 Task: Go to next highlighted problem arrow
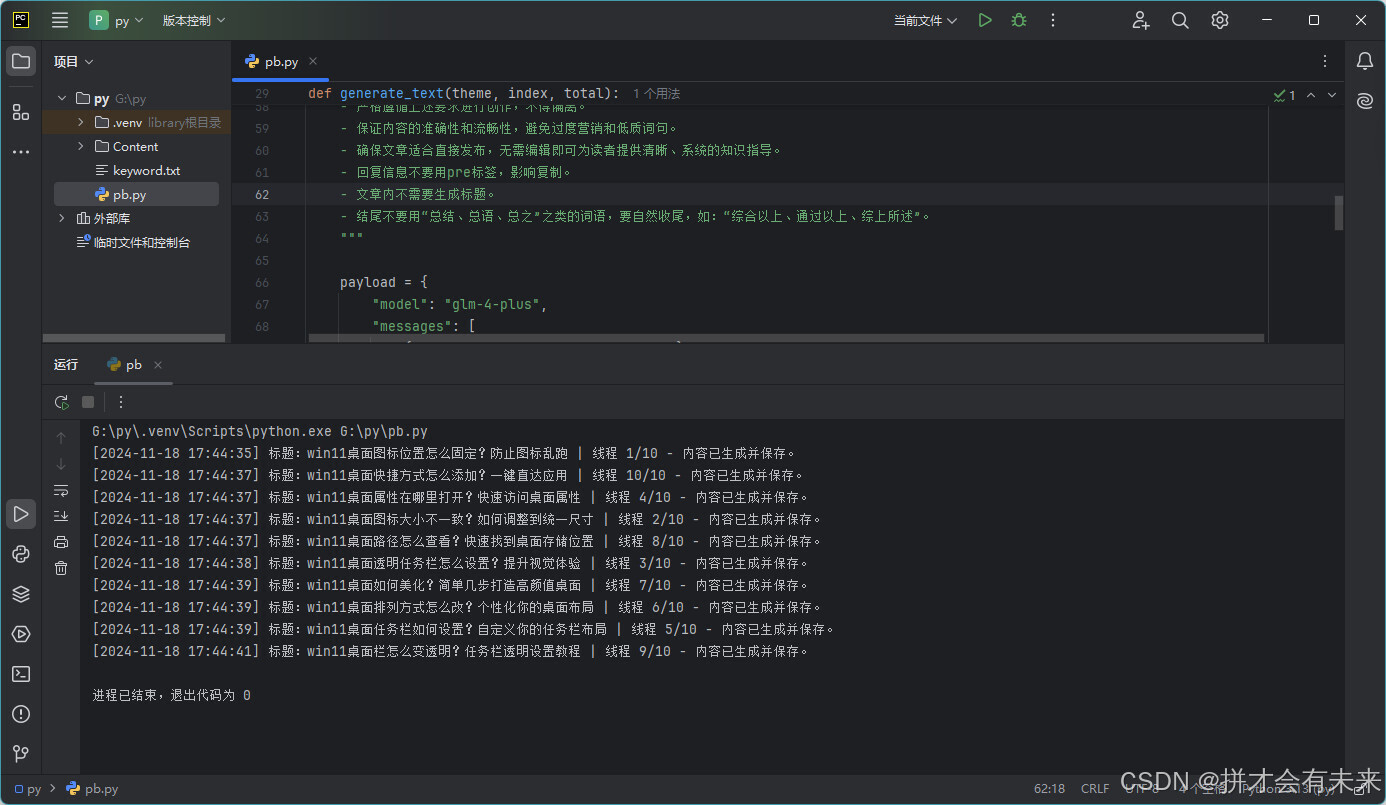(x=1332, y=95)
